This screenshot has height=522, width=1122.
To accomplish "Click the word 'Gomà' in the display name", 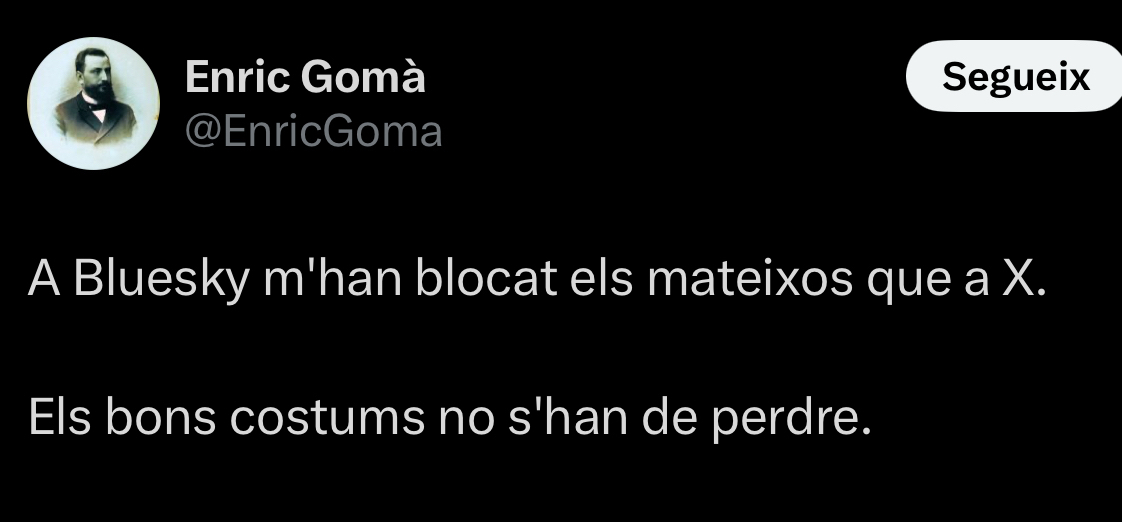I will [364, 77].
